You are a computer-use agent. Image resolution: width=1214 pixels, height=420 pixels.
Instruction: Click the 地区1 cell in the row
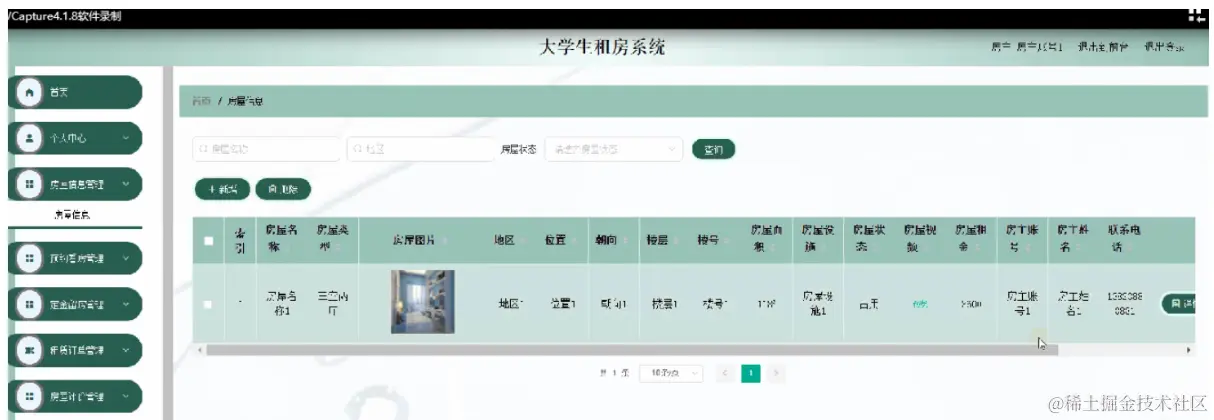[x=511, y=304]
